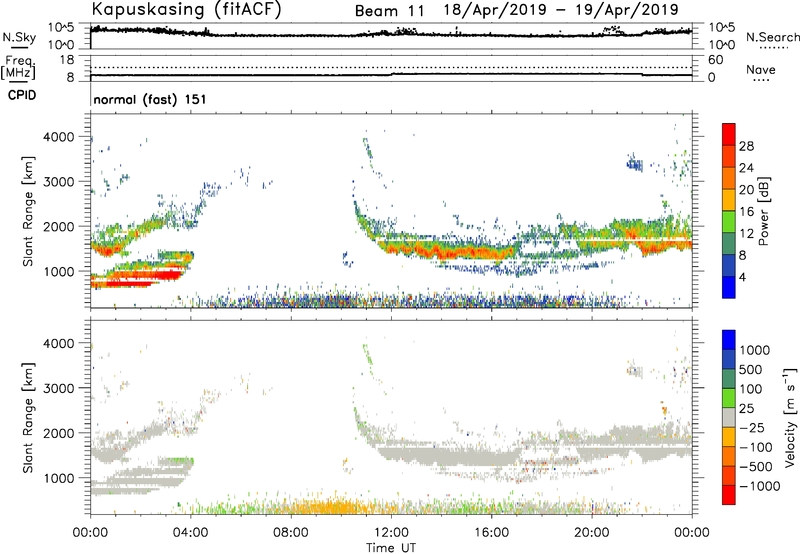Image resolution: width=800 pixels, height=554 pixels.
Task: Click the "100" label on Velocity color bar
Action: pyautogui.click(x=750, y=389)
